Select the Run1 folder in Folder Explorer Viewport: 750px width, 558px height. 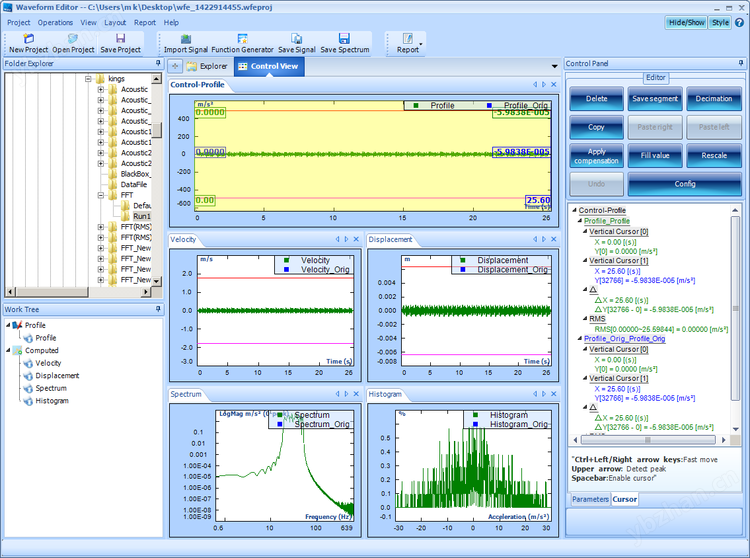tap(142, 216)
